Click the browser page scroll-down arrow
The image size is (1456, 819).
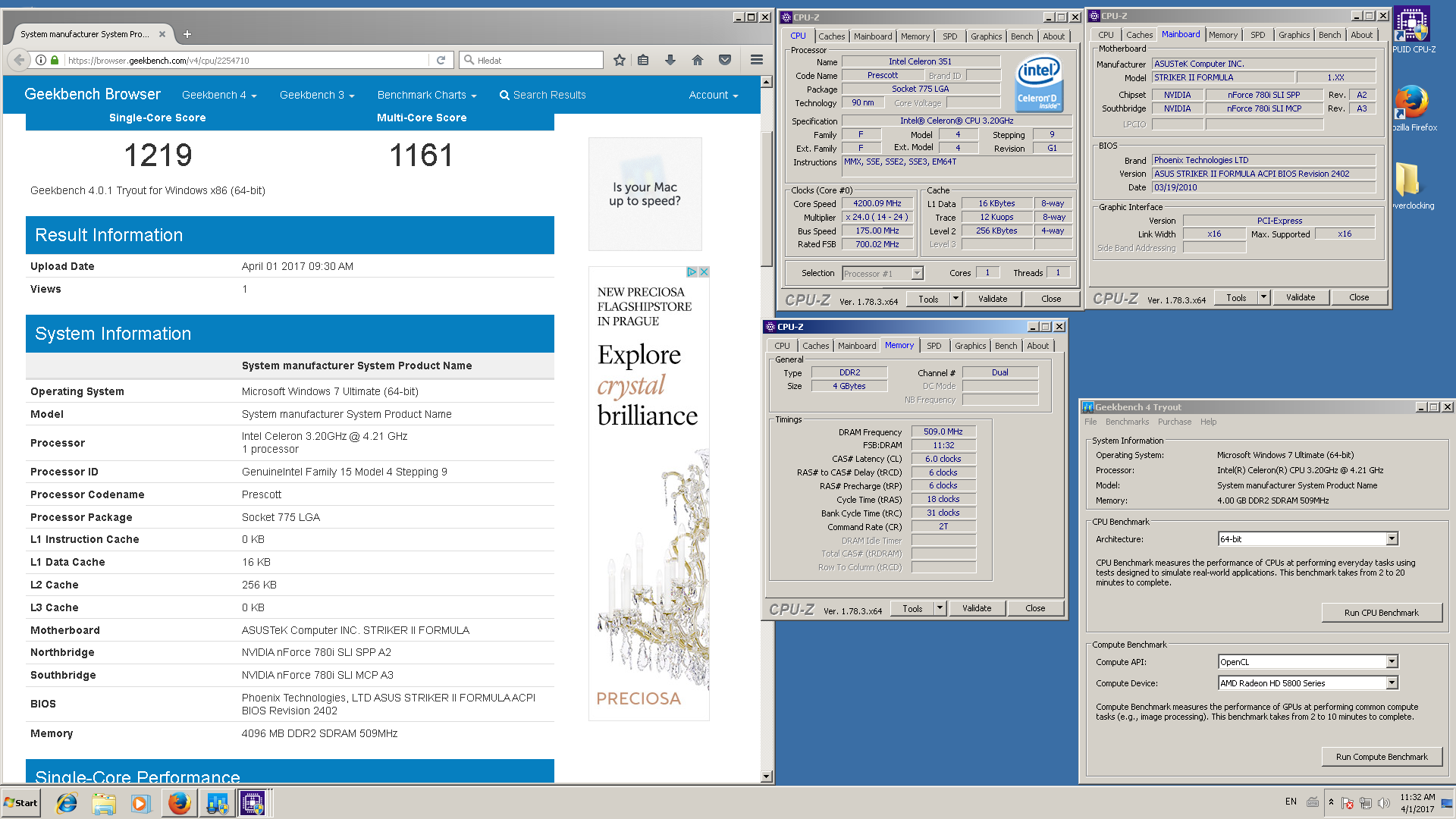click(766, 777)
